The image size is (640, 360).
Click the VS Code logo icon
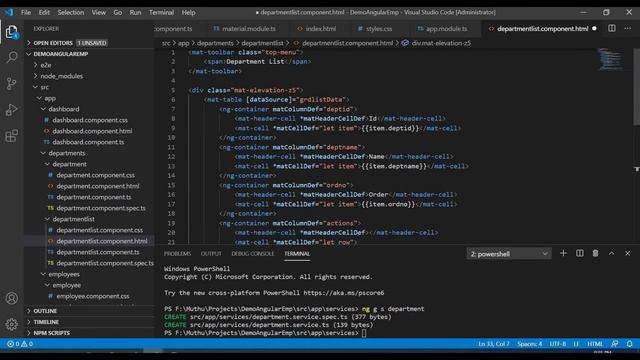click(x=9, y=12)
